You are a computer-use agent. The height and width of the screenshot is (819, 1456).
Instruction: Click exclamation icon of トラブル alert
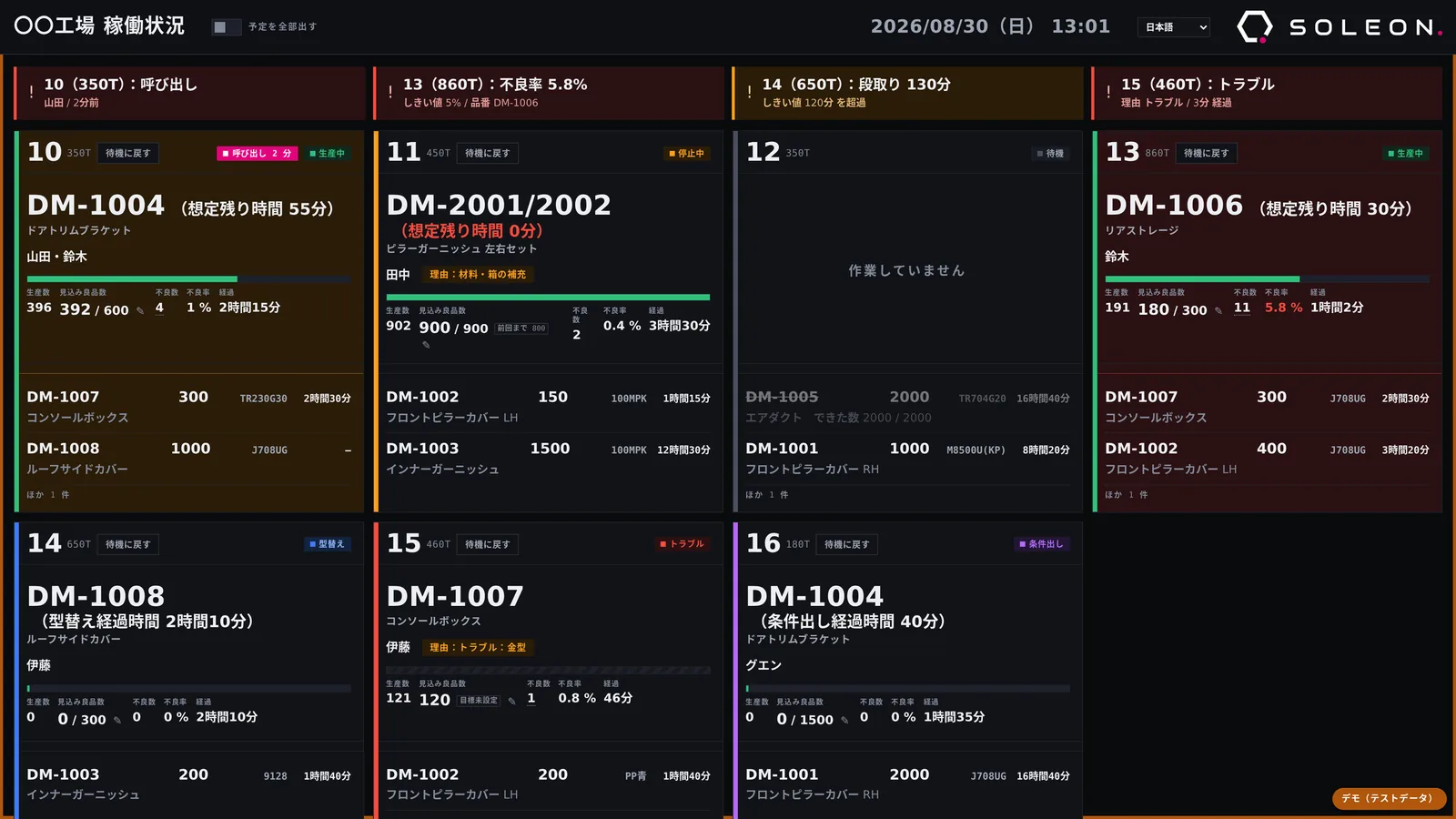pos(1108,92)
